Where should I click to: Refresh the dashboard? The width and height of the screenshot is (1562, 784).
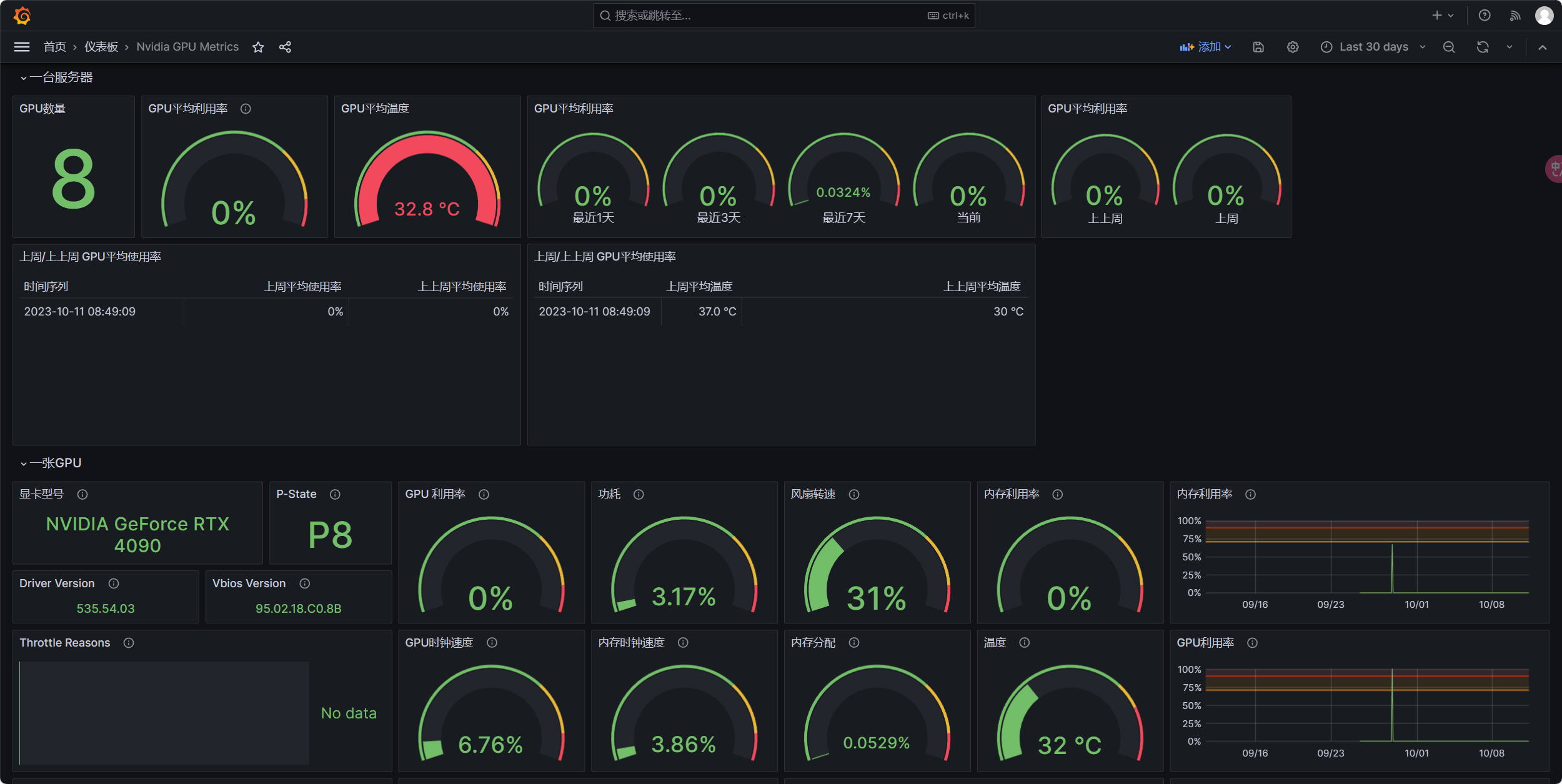pyautogui.click(x=1483, y=47)
